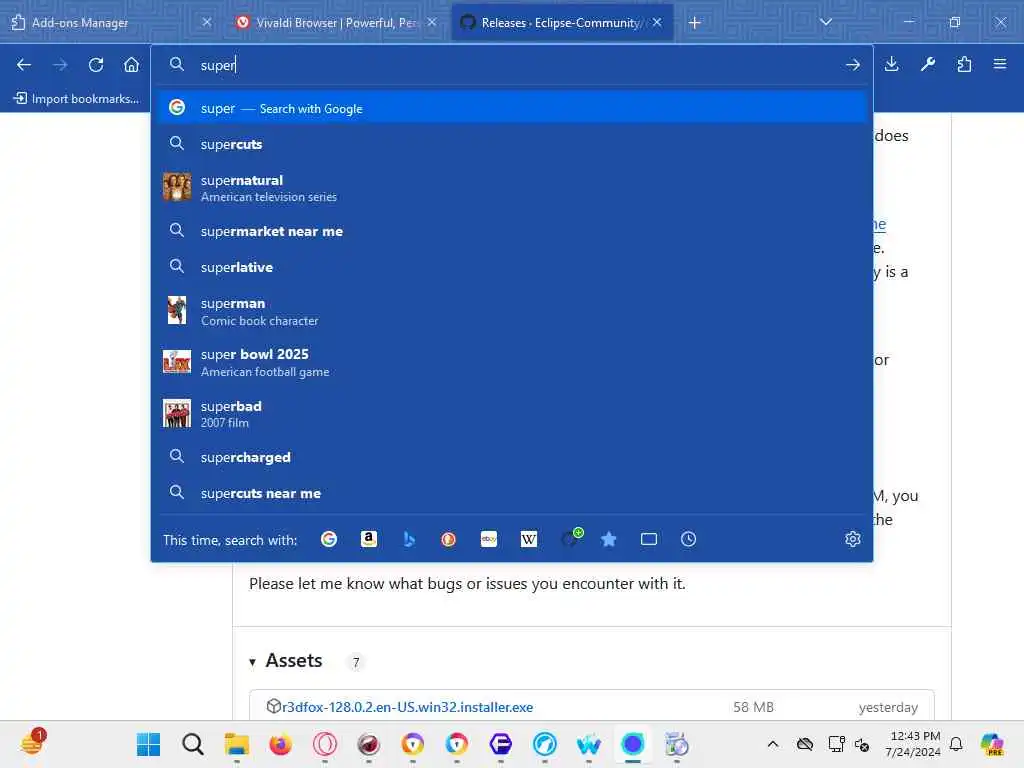Choose the 'superlative' suggestion
The height and width of the screenshot is (768, 1024).
511,266
